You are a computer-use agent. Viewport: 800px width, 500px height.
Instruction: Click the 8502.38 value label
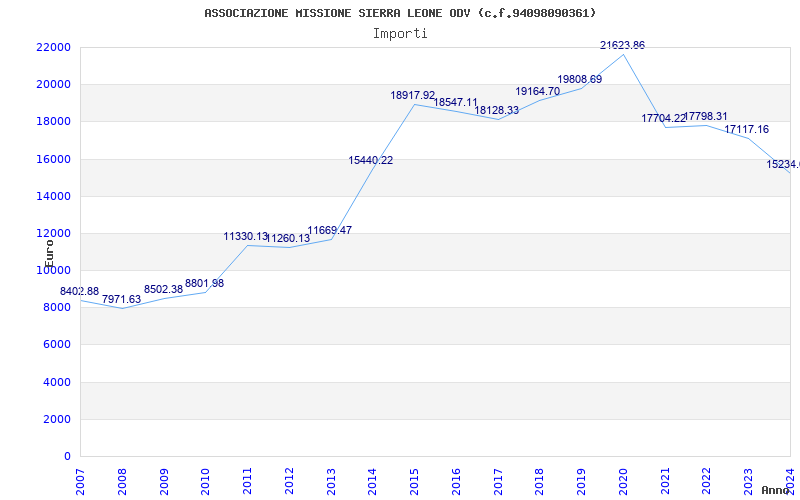(163, 289)
